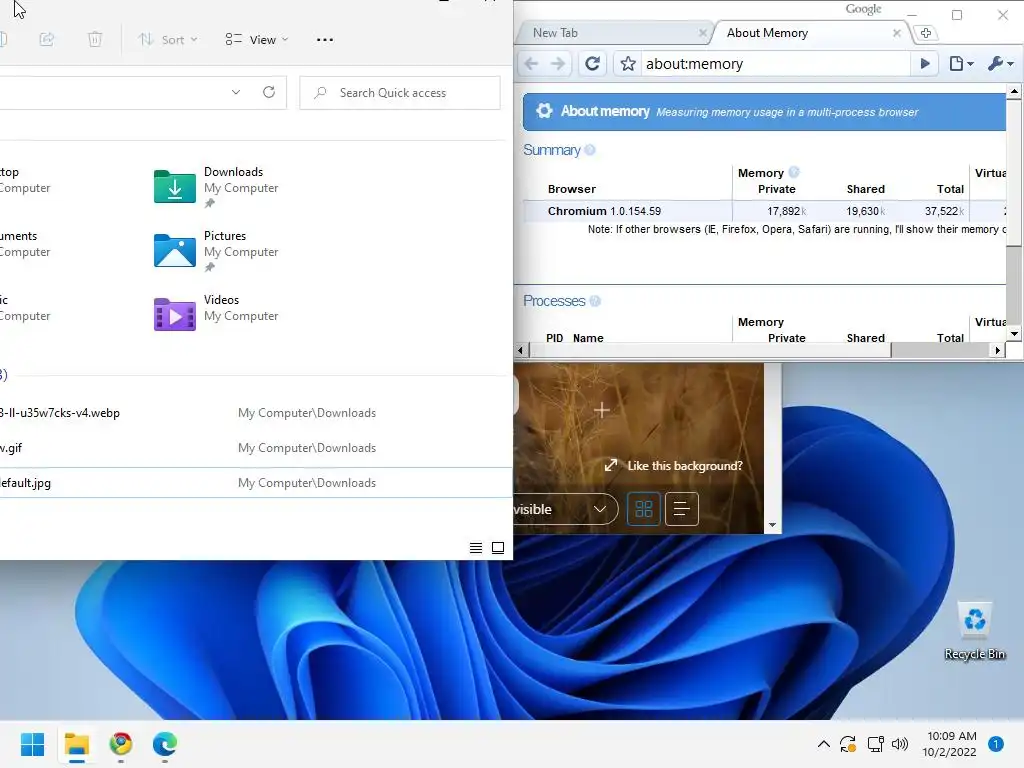The height and width of the screenshot is (768, 1024).
Task: Click the Summary help question icon
Action: pyautogui.click(x=590, y=150)
